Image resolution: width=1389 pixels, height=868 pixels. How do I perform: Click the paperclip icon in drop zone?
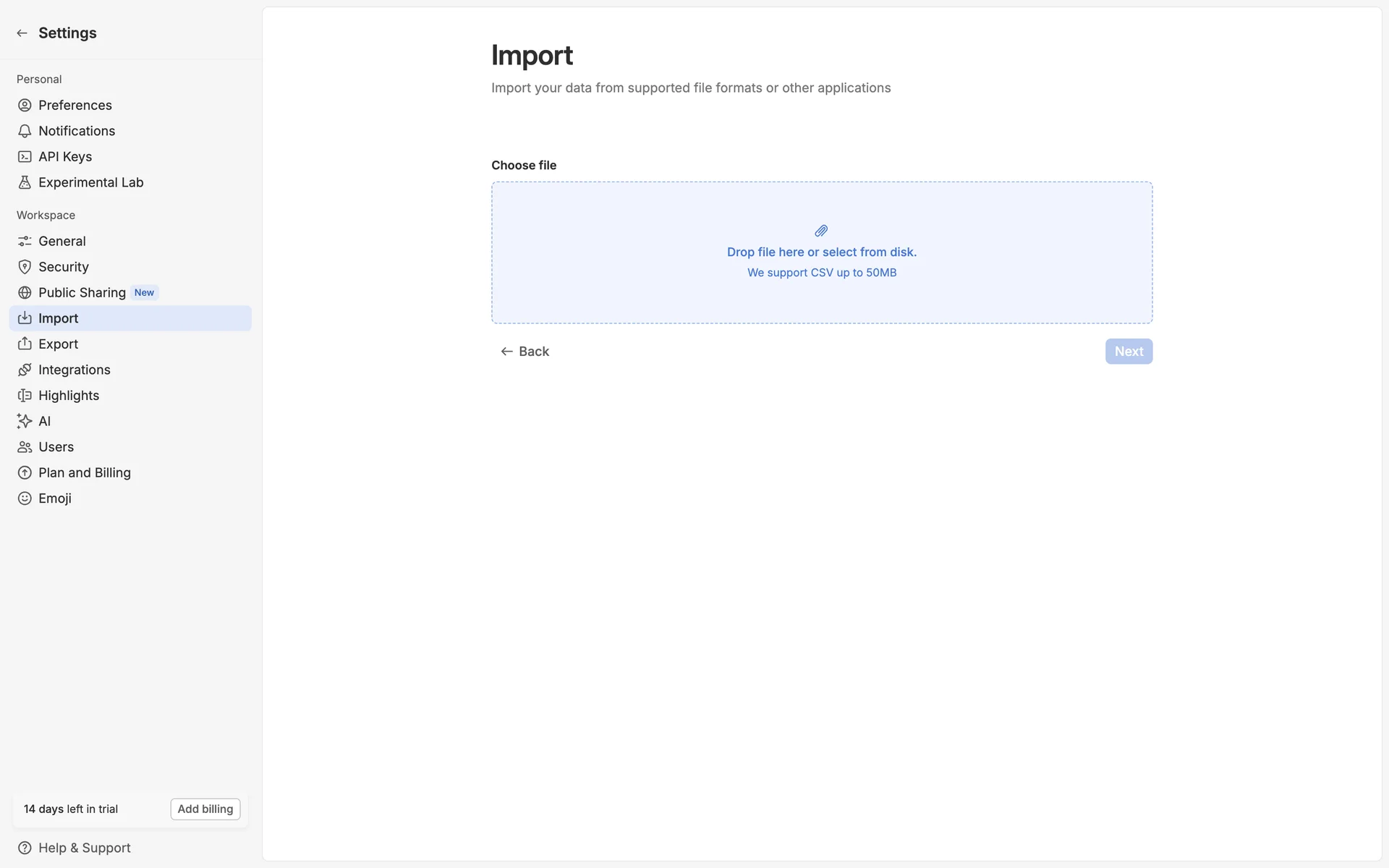(821, 231)
